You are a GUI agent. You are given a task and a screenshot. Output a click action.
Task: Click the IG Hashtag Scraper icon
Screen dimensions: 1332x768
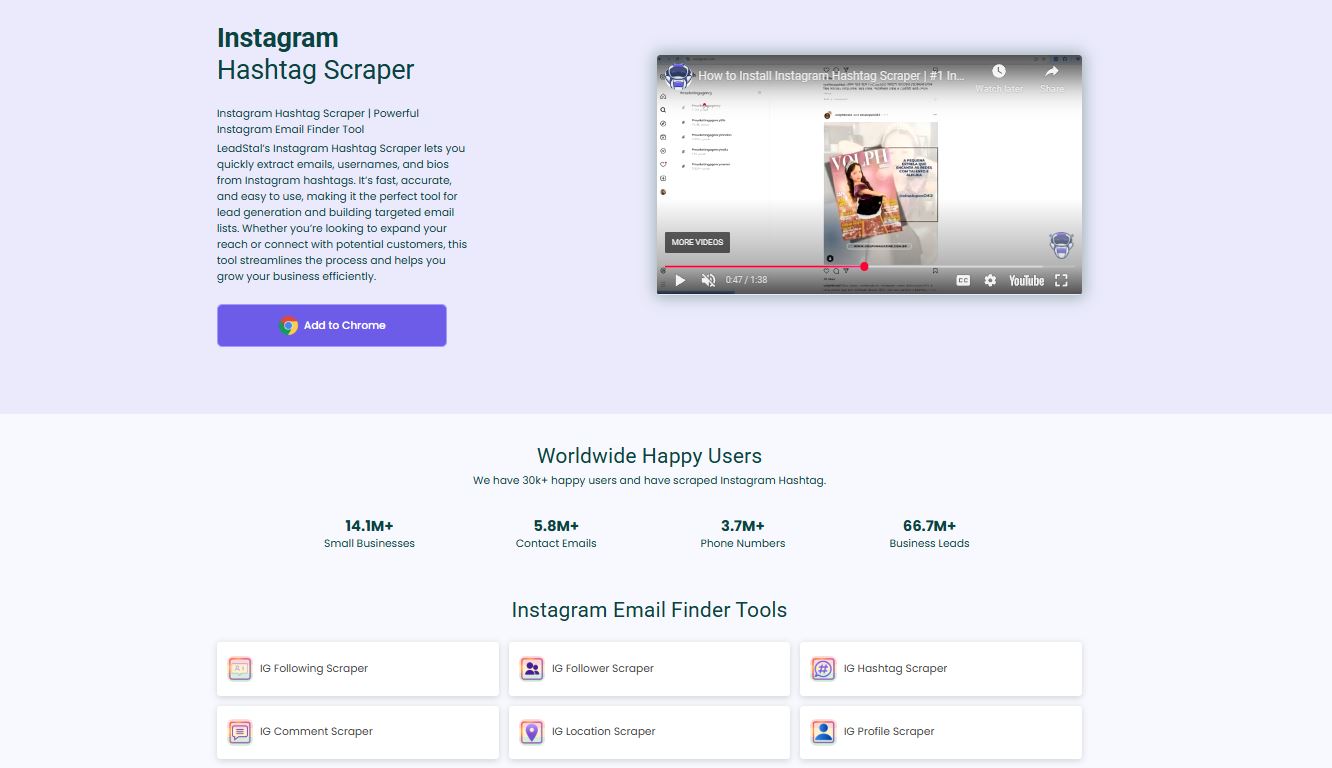tap(823, 669)
